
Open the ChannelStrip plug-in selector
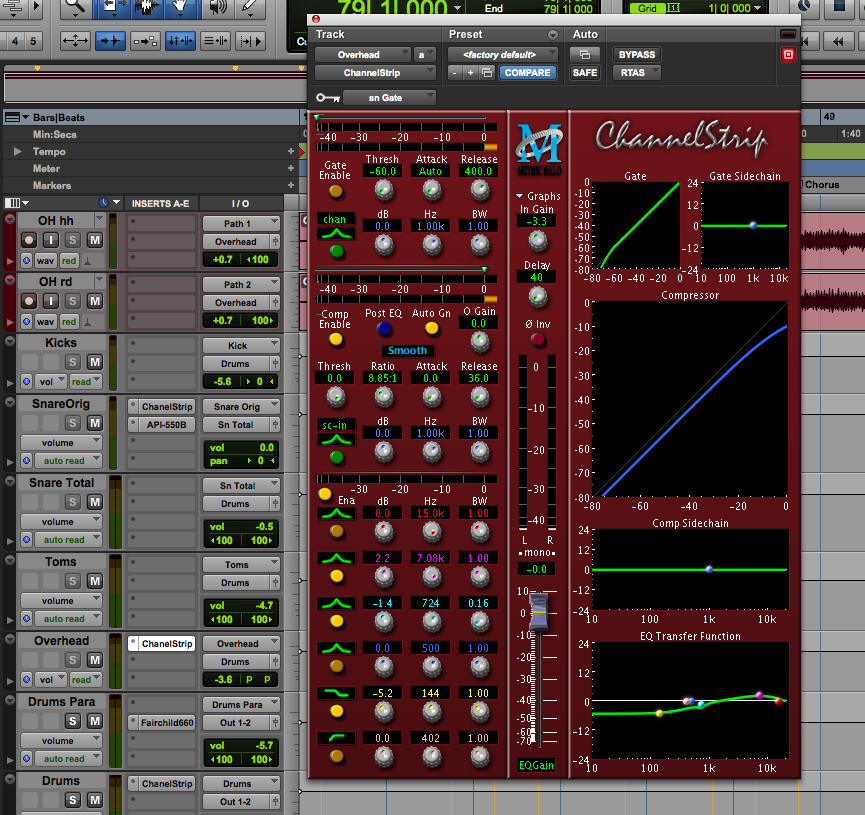pos(376,73)
